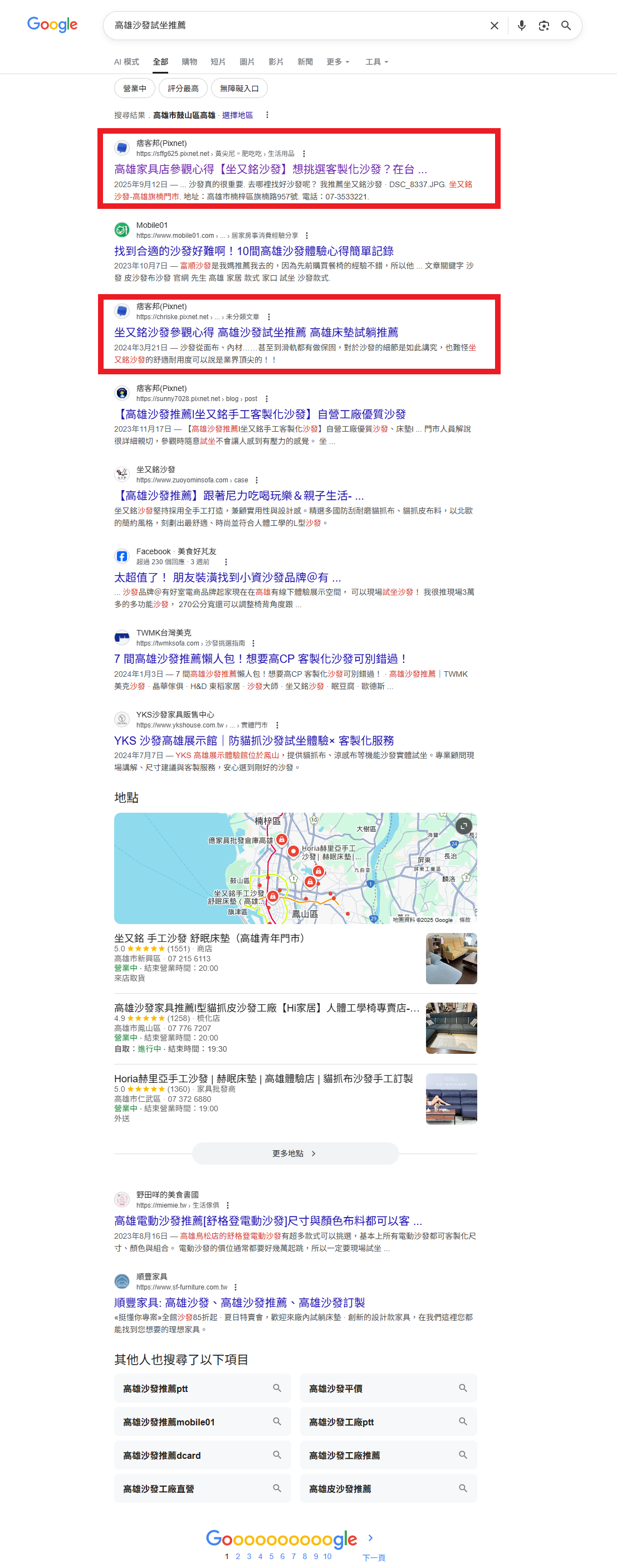Open Google Lens image search
The image size is (617, 1568).
click(x=543, y=26)
